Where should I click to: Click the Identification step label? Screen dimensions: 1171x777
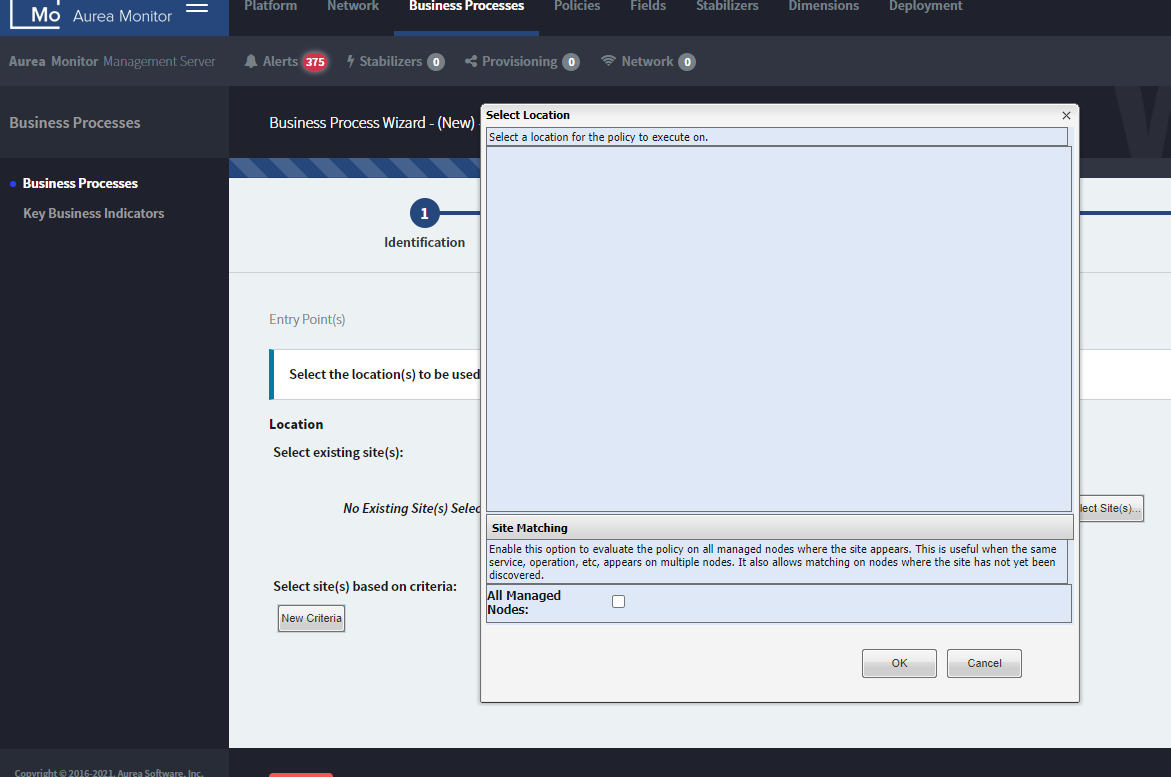(424, 242)
